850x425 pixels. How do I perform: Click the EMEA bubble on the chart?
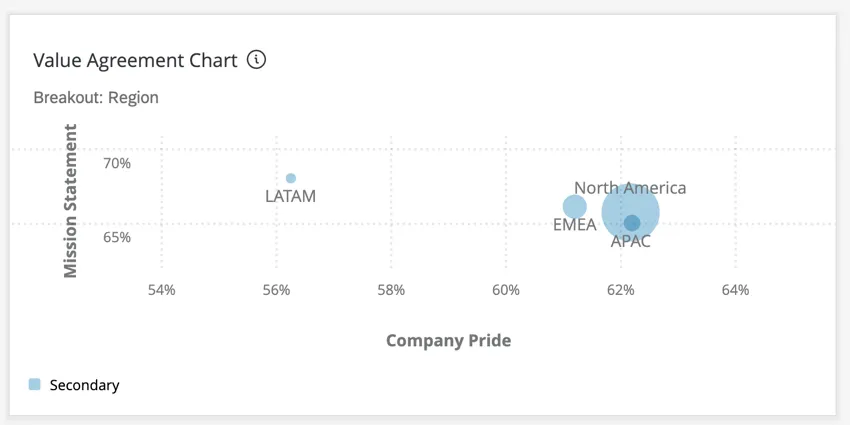pos(574,207)
